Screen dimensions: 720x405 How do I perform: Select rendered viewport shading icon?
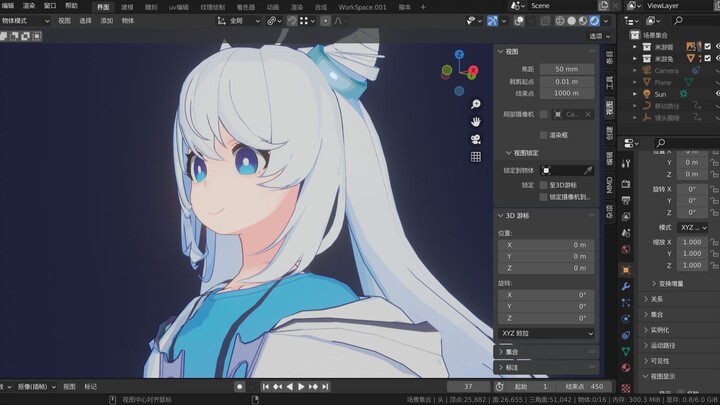tap(594, 21)
